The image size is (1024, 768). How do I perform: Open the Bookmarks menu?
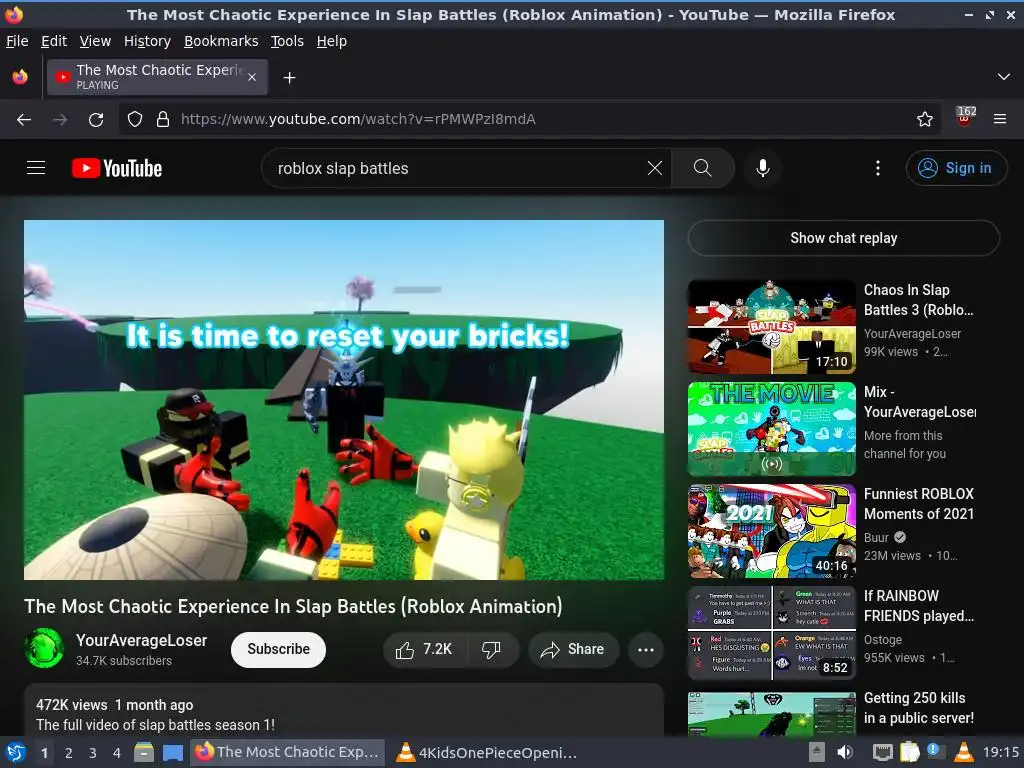(x=221, y=41)
